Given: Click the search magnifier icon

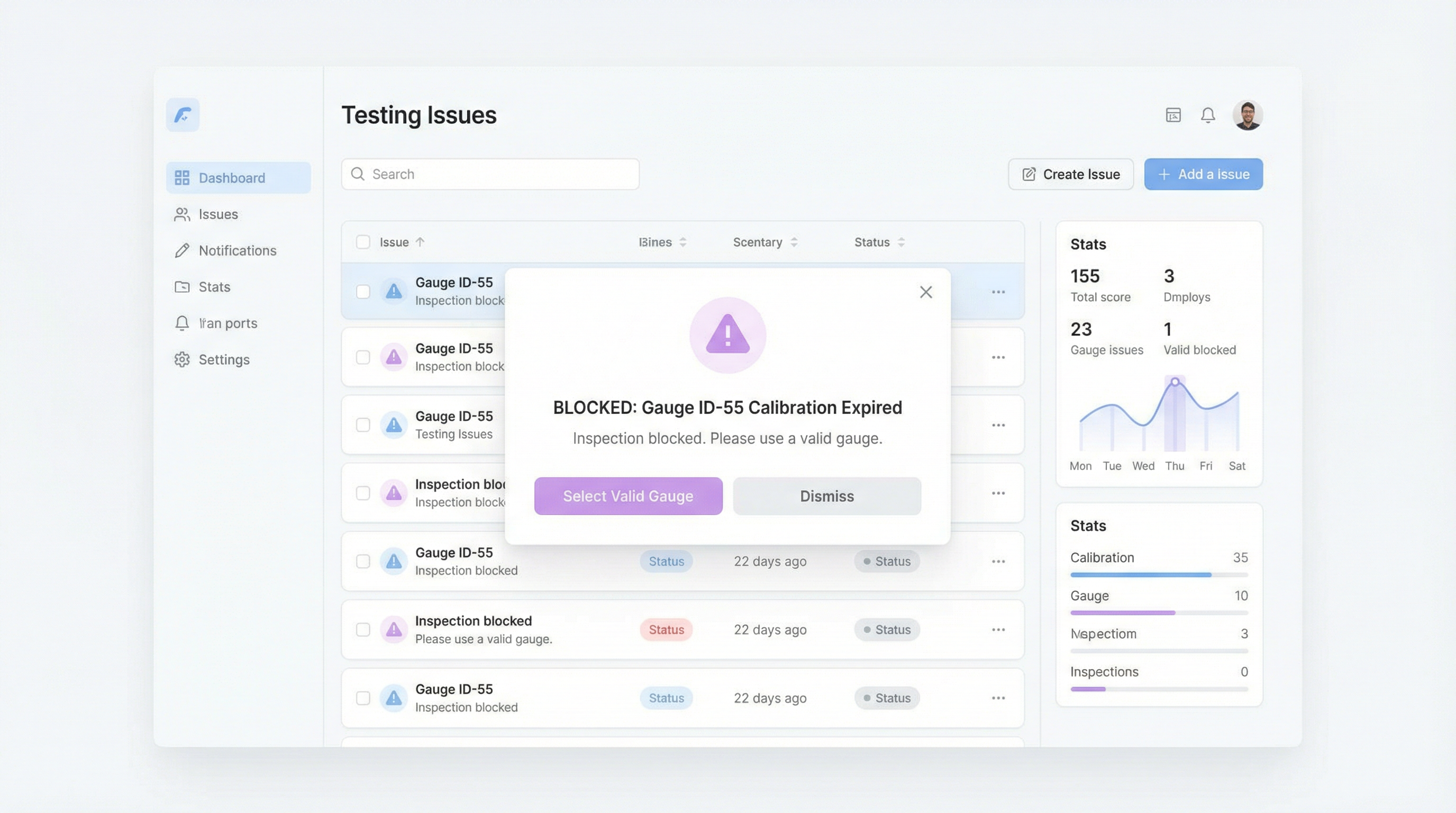Looking at the screenshot, I should click(x=358, y=174).
